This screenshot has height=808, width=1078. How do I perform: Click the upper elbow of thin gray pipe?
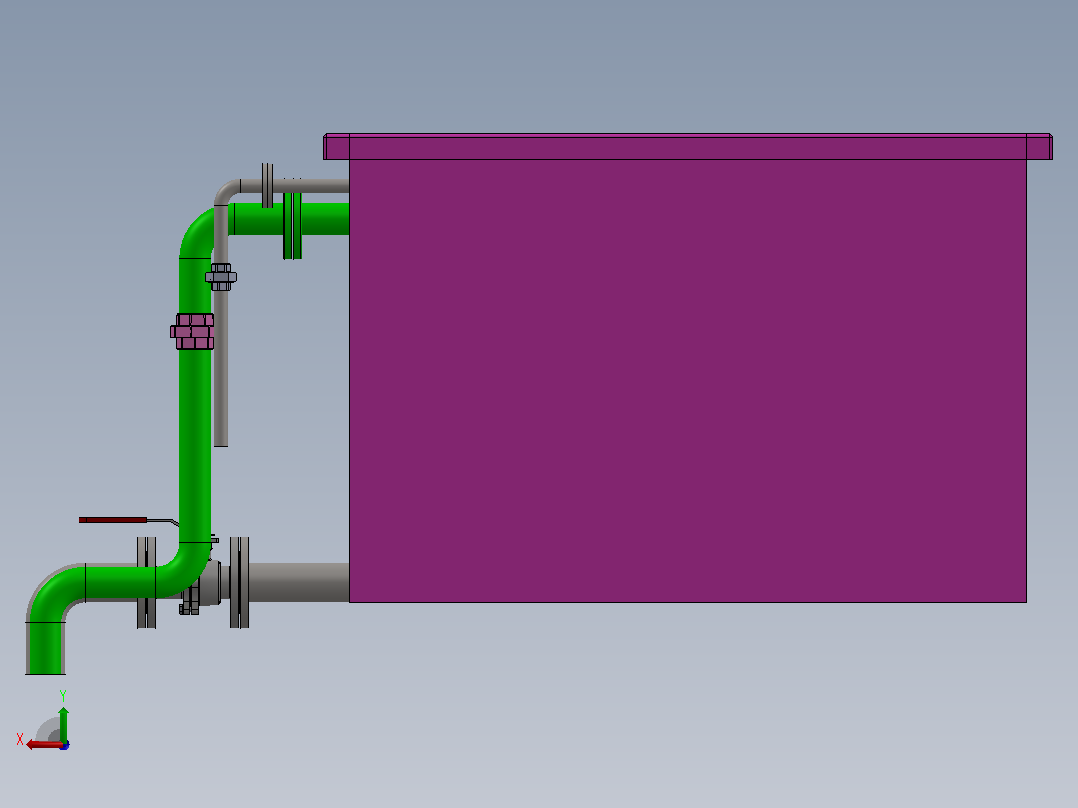coord(227,192)
